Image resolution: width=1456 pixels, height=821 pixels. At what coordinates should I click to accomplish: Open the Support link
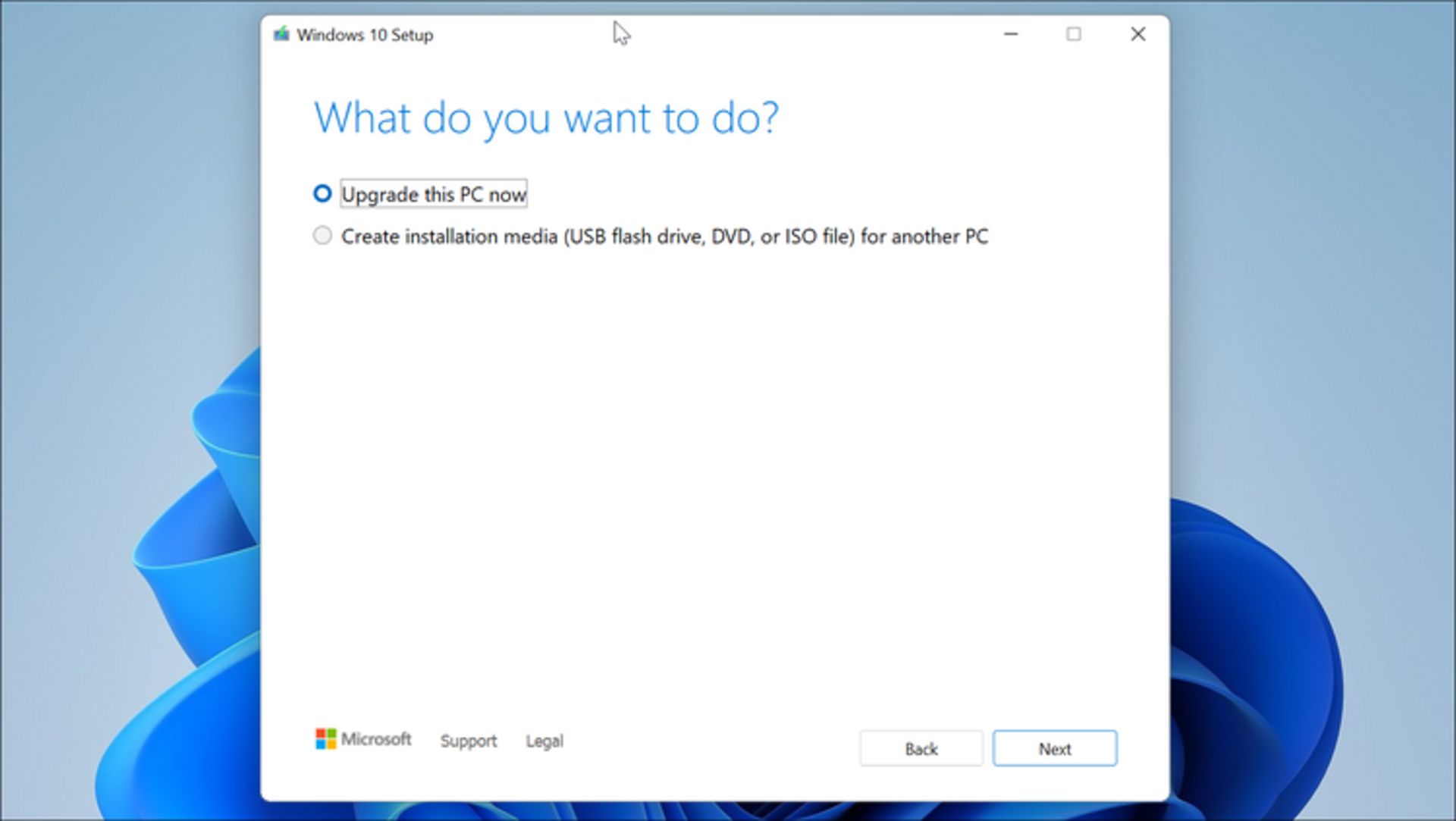(468, 741)
